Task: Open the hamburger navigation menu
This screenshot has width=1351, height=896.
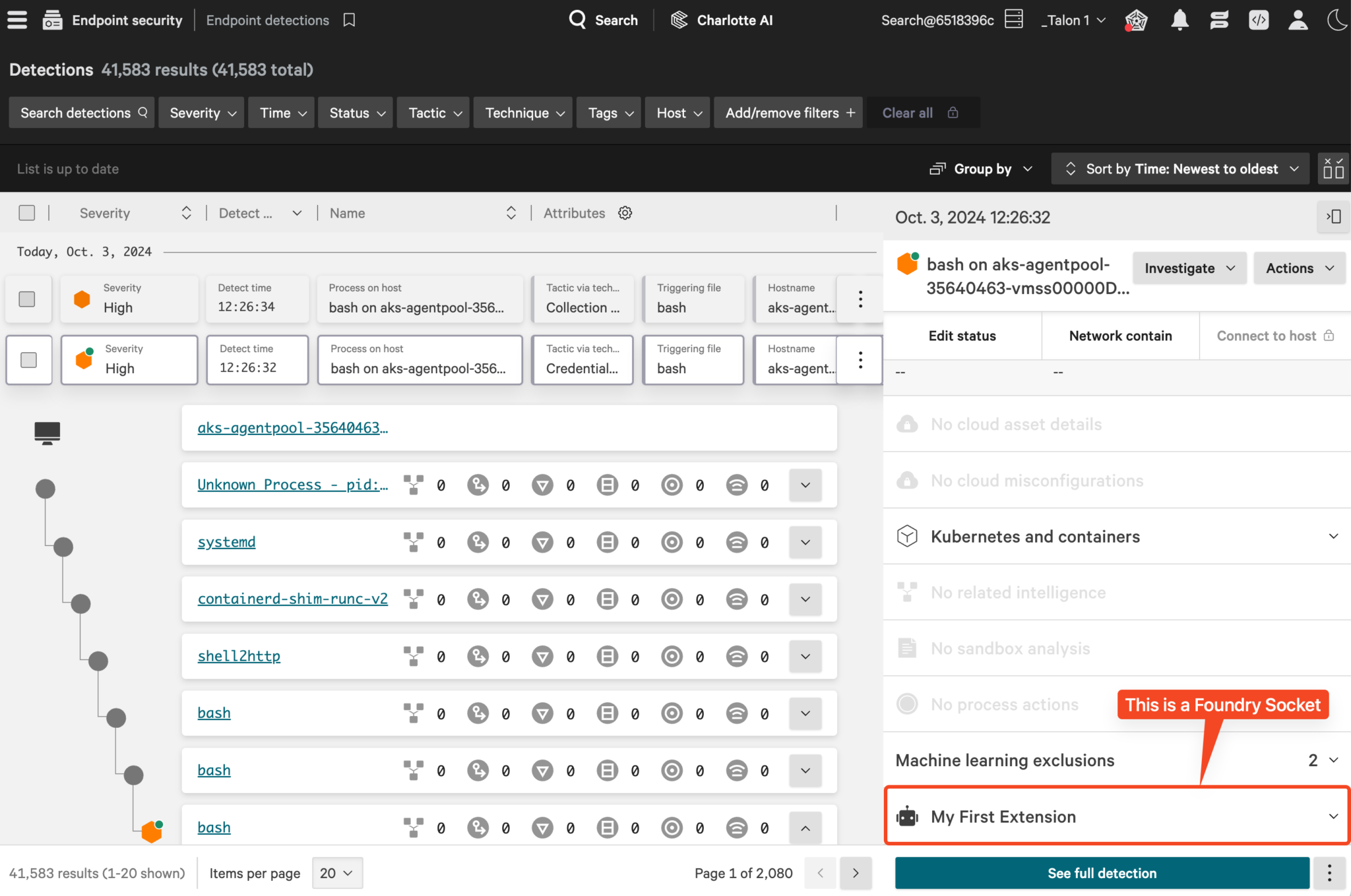Action: 16,20
